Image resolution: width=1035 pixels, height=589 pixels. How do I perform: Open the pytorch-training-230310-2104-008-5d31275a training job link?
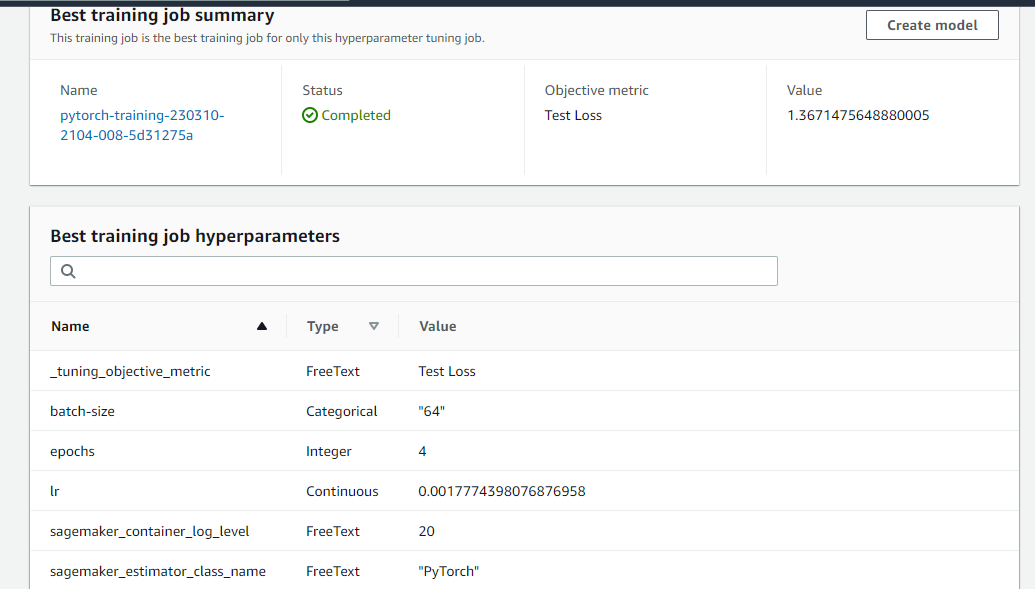(141, 123)
